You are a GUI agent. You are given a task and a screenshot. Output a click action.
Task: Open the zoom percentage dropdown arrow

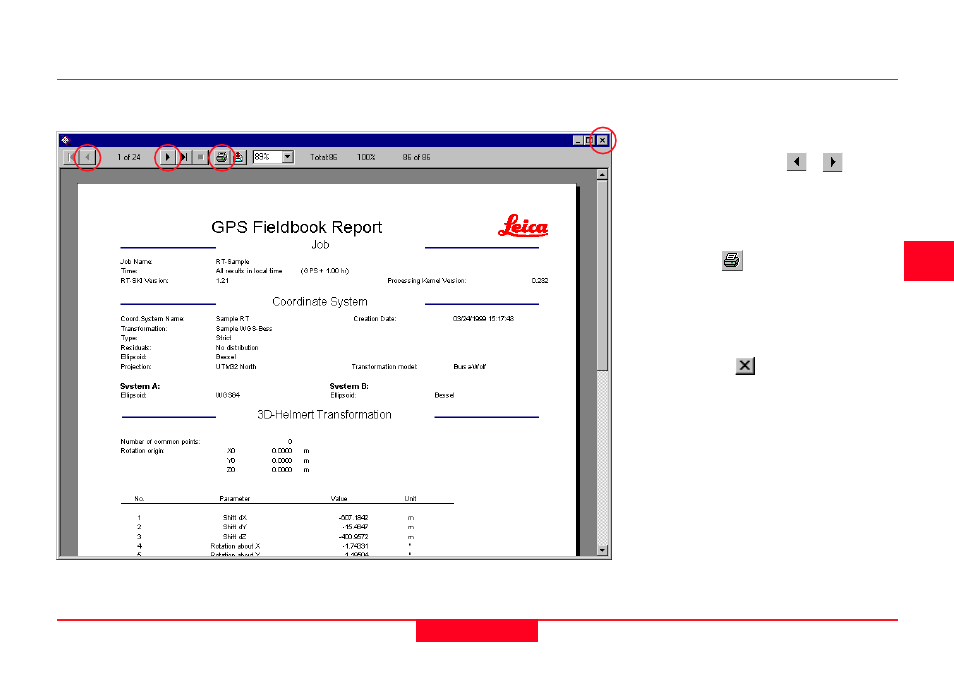288,157
